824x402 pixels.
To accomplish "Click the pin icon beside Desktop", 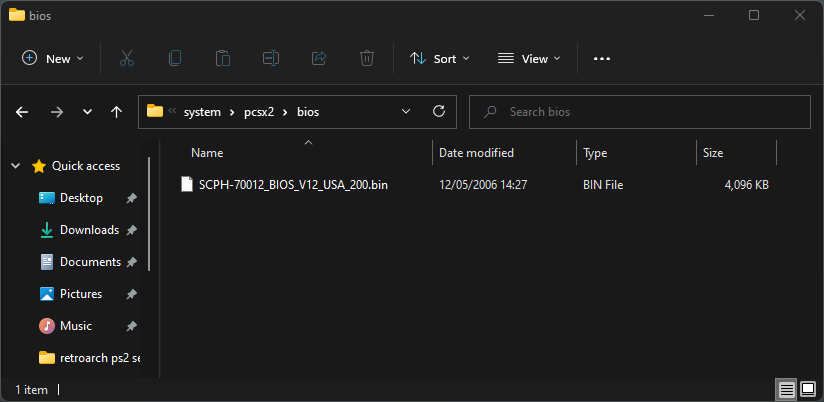I will point(131,198).
